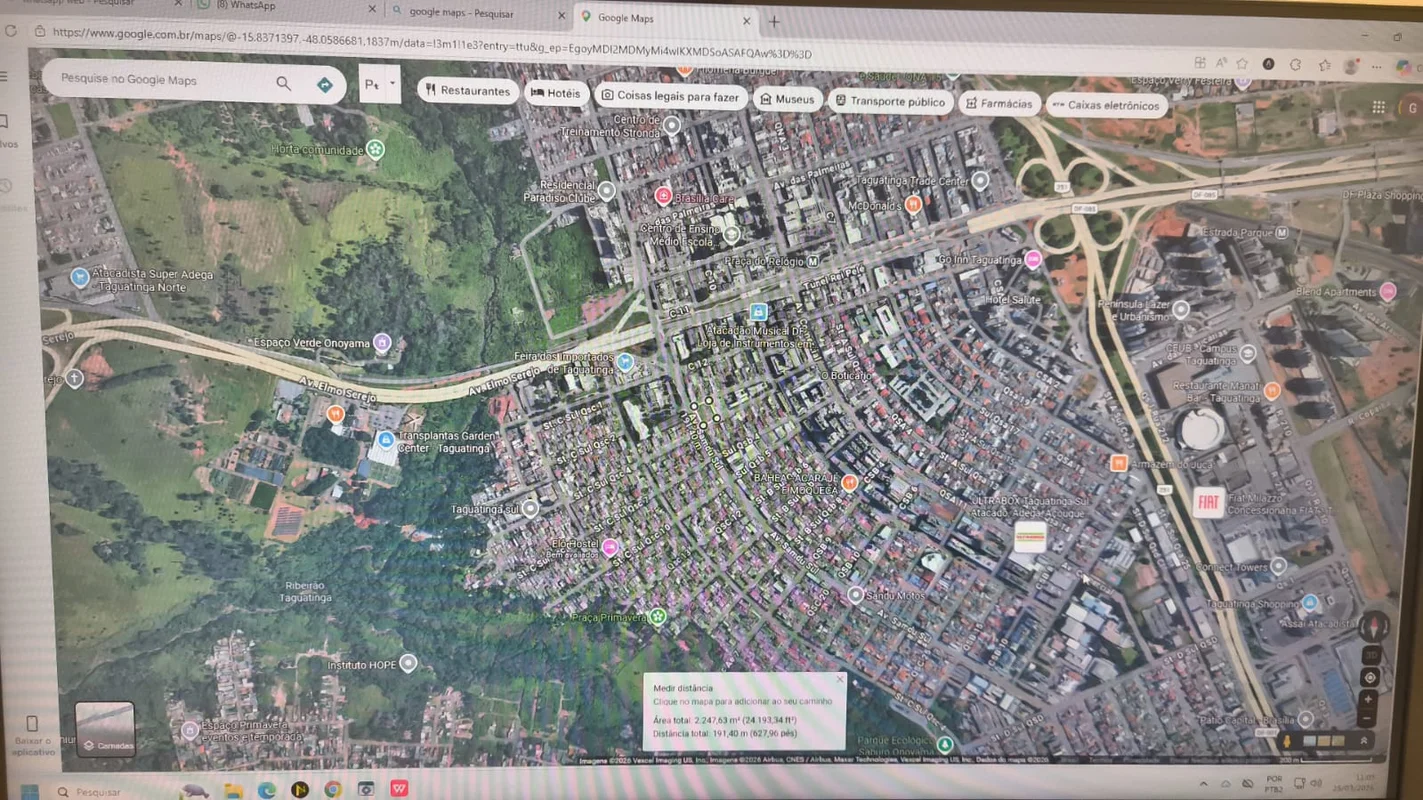Viewport: 1423px width, 800px height.
Task: Open the hamburger menu on the sidebar
Action: click(x=4, y=77)
